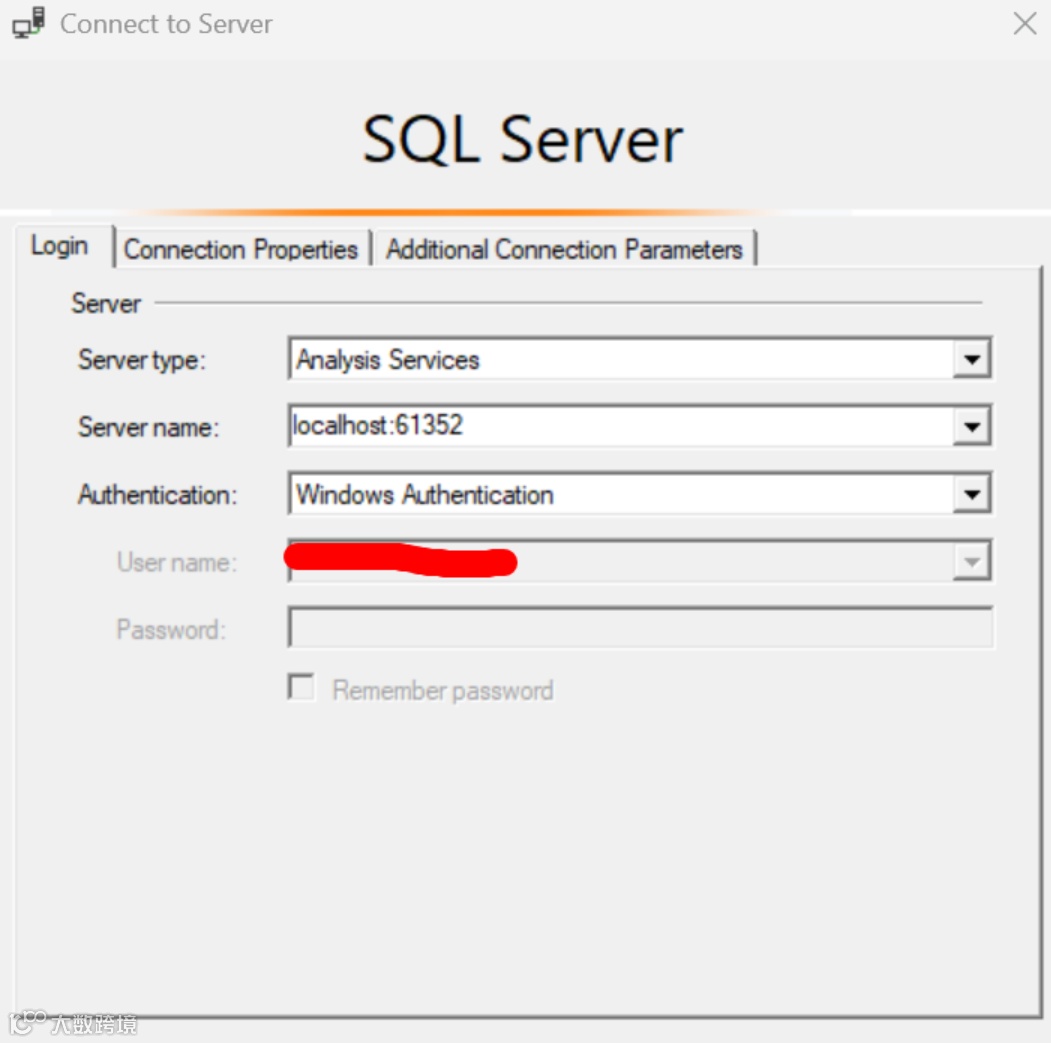Screen dimensions: 1051x1043
Task: Click the disabled User name dropdown arrow
Action: click(x=972, y=562)
